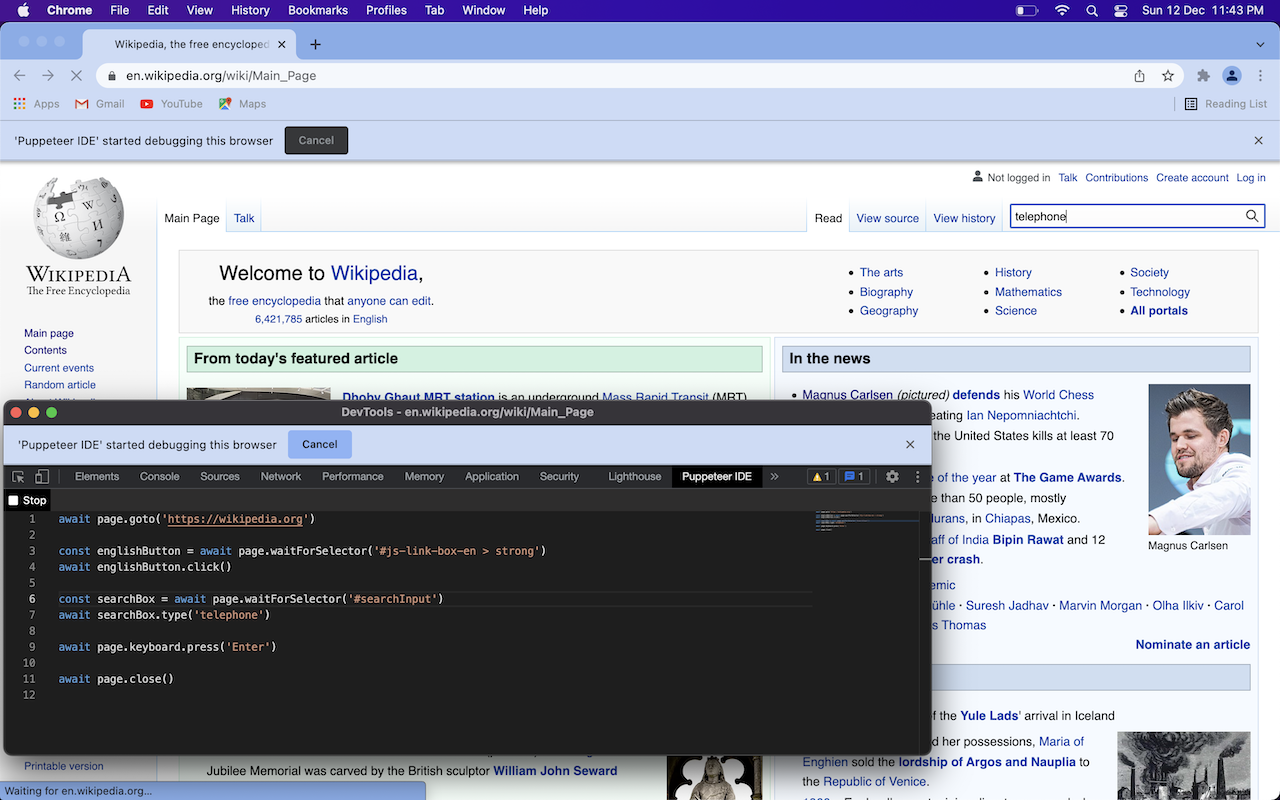Open the Chrome extensions puzzle icon
Viewport: 1280px width, 800px height.
(1203, 76)
